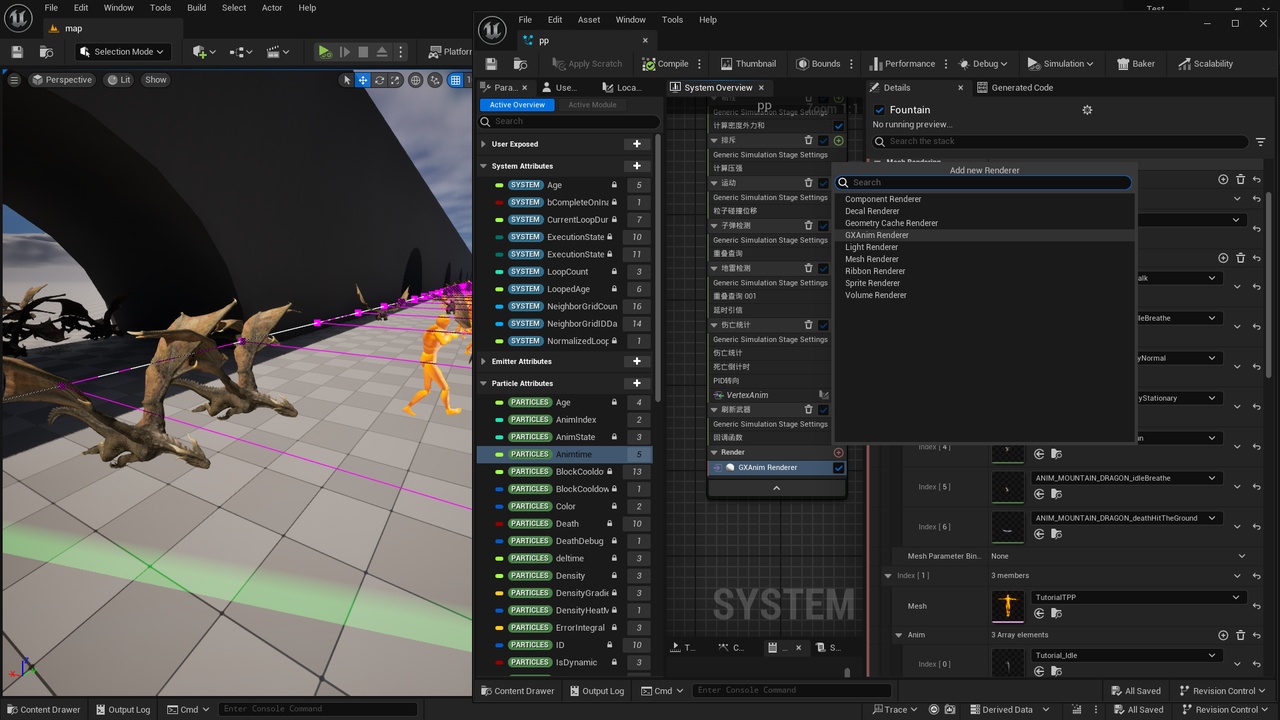Click the Add new Renderer search field
The height and width of the screenshot is (720, 1280).
pos(984,183)
